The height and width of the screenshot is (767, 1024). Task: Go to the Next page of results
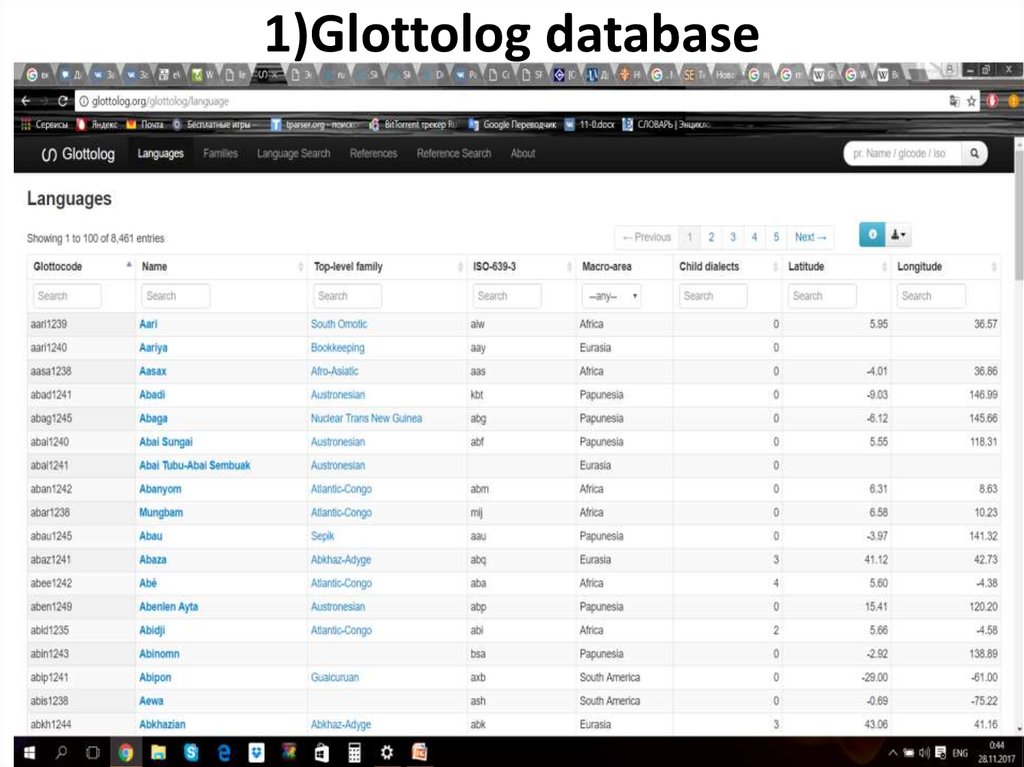810,237
